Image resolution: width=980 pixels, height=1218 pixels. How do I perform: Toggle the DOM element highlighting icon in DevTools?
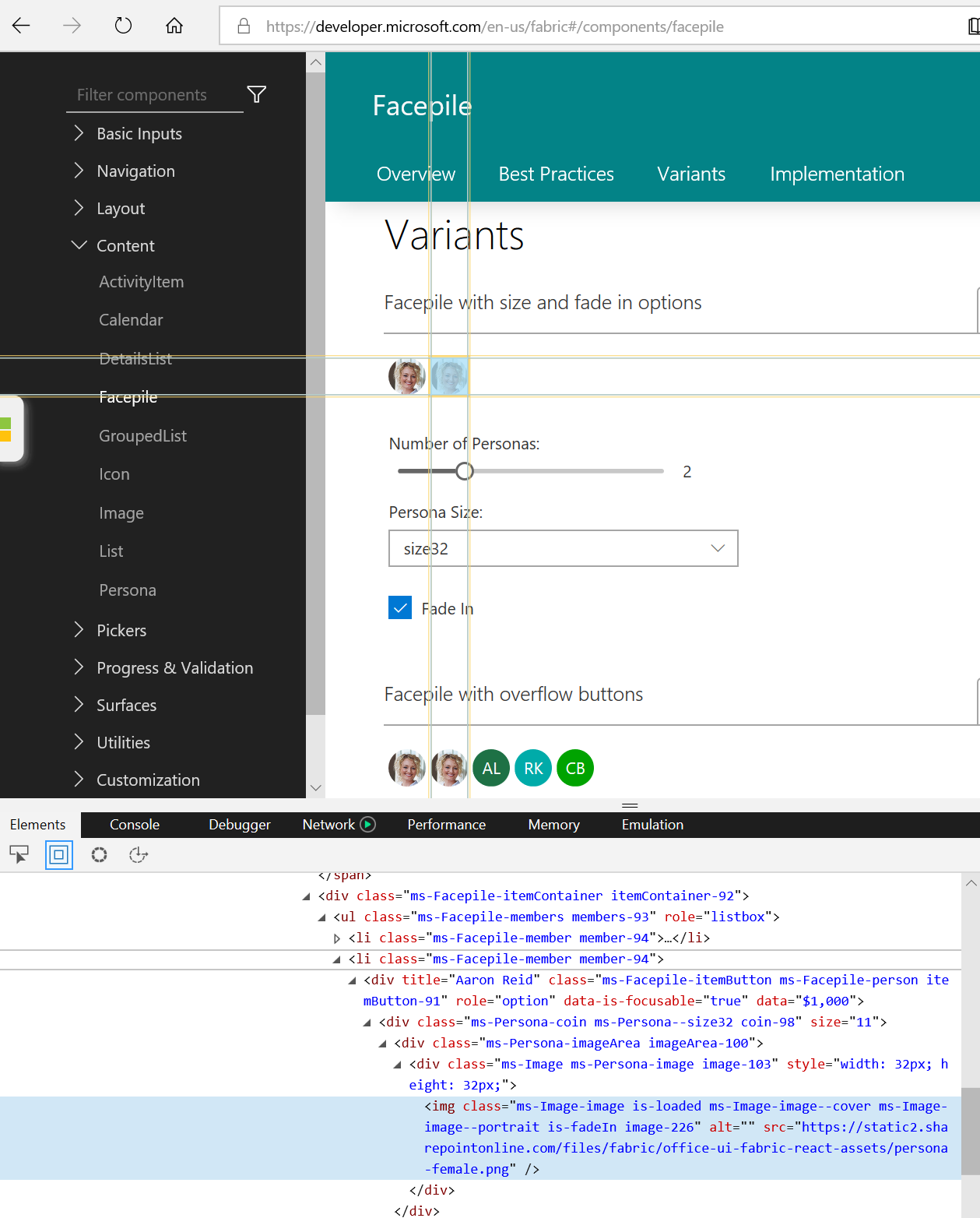pyautogui.click(x=59, y=854)
